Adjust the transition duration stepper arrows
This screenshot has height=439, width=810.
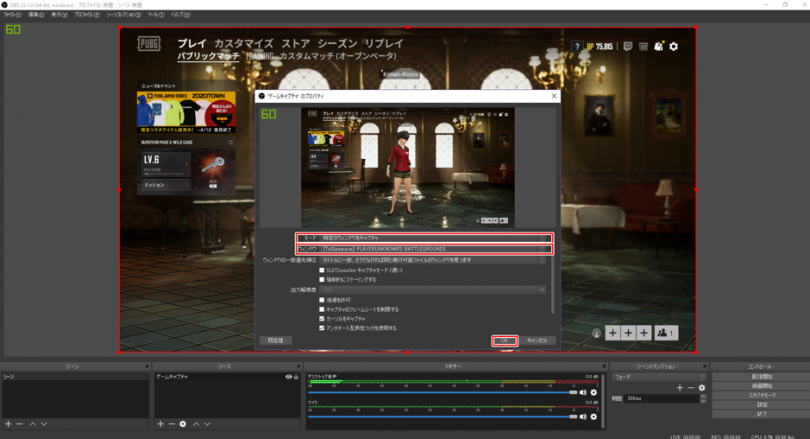point(703,398)
